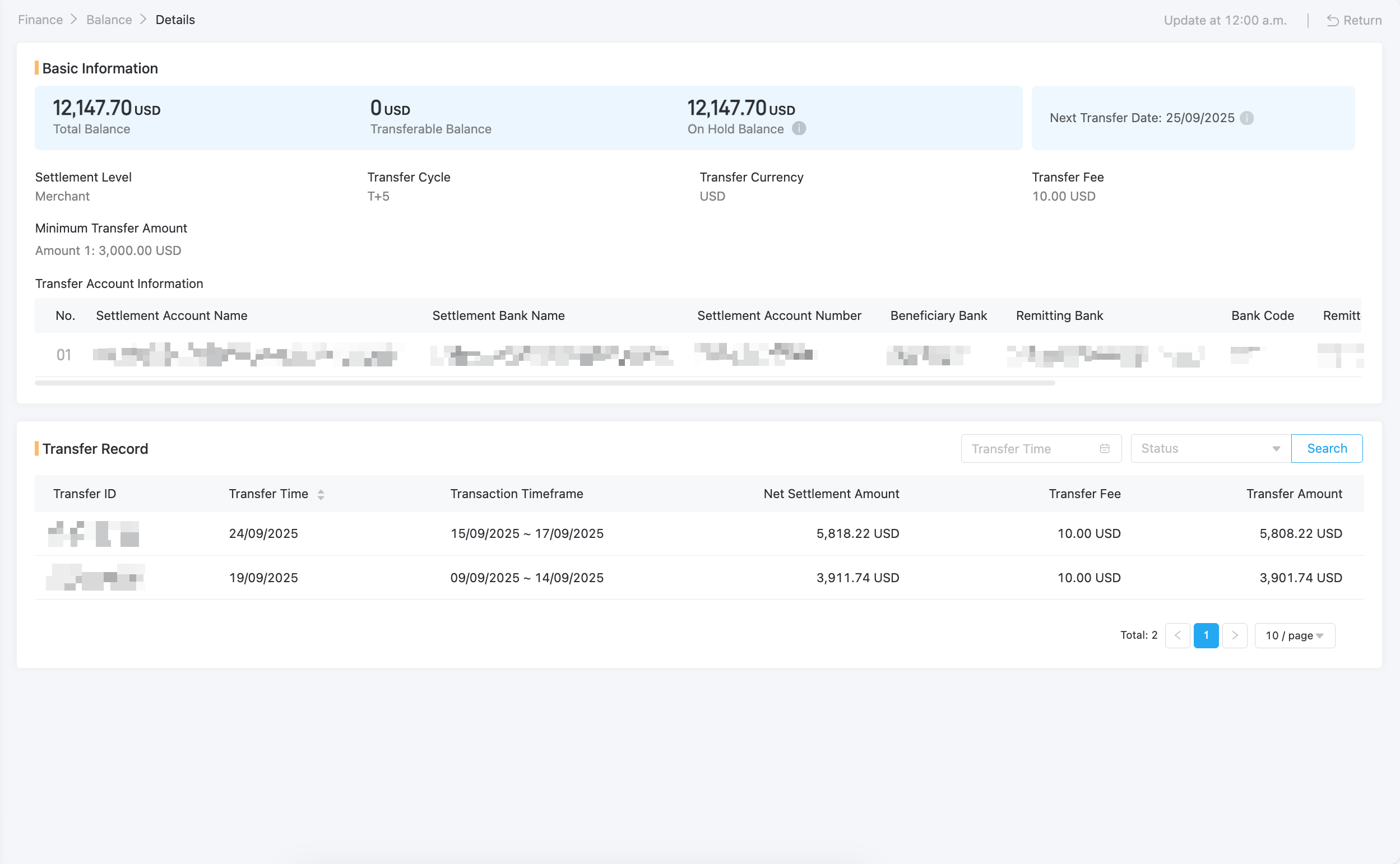The height and width of the screenshot is (864, 1400).
Task: Click the Status dropdown arrow
Action: coord(1276,449)
